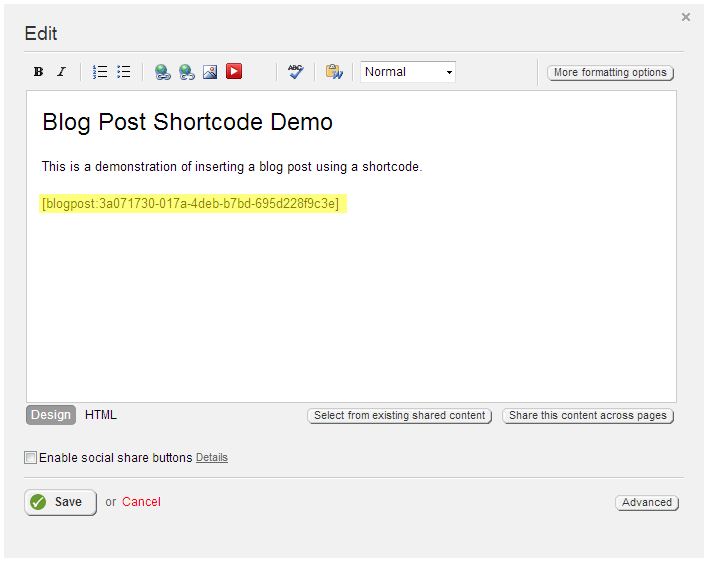Insert a numbered list
Viewport: 706px width, 563px height.
[100, 72]
